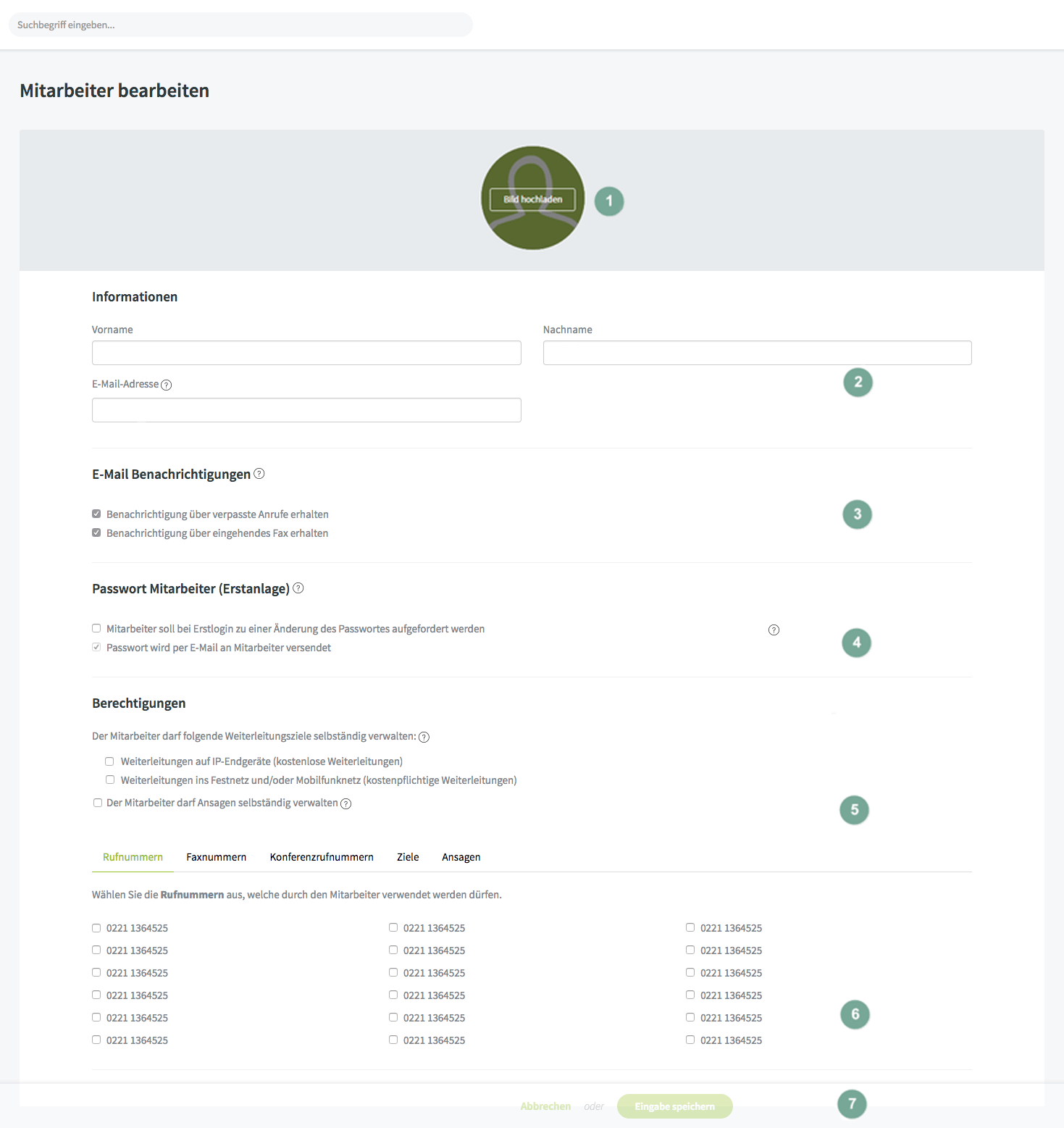Select the Ziele tab
Viewport: 1064px width, 1128px height.
[x=408, y=857]
